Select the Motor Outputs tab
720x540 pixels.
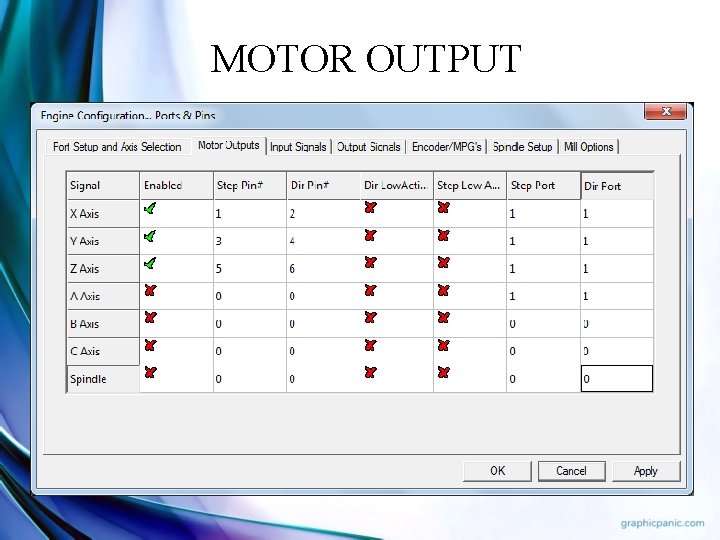click(229, 146)
